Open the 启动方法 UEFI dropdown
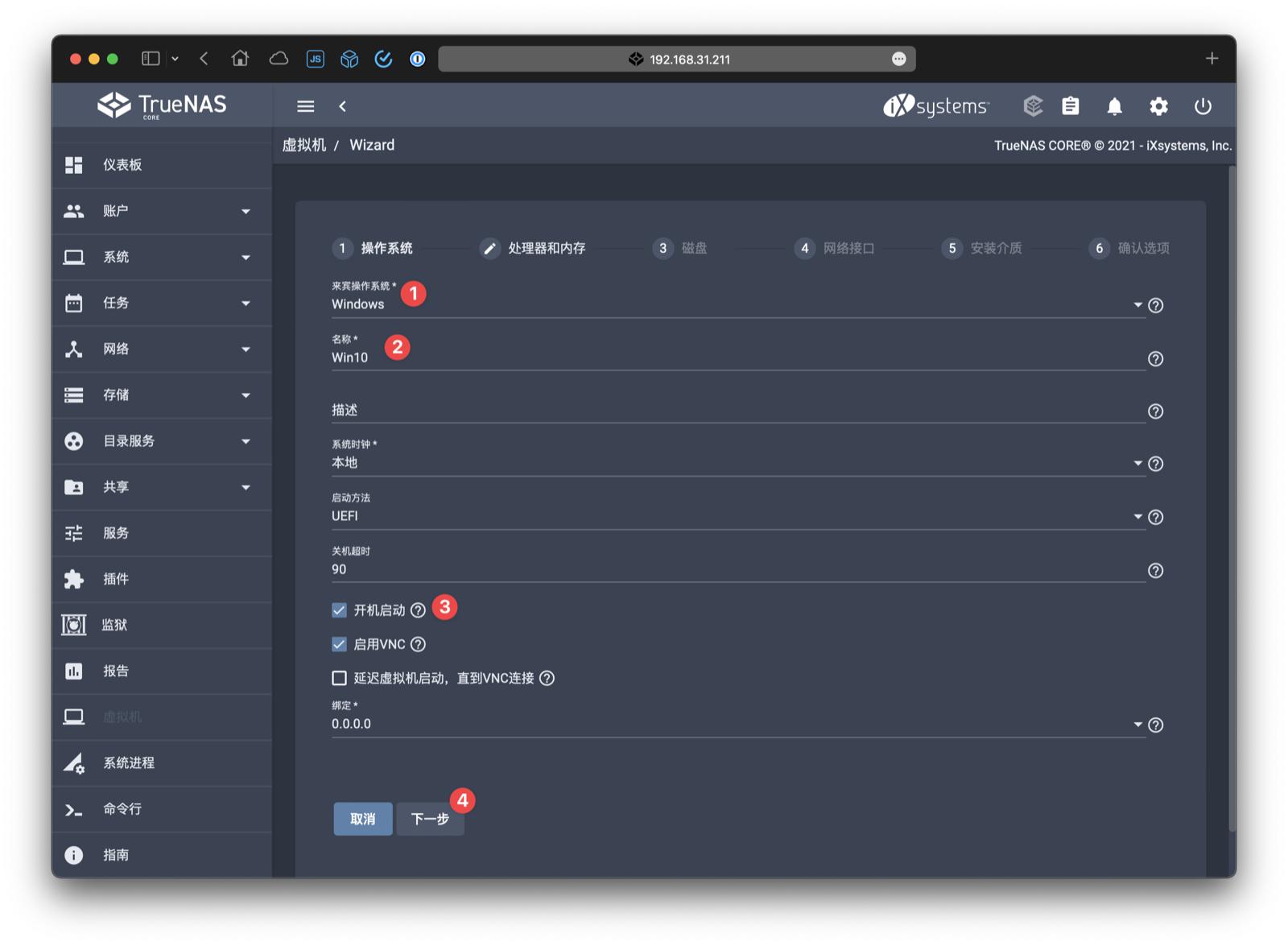This screenshot has width=1288, height=946. [1137, 516]
